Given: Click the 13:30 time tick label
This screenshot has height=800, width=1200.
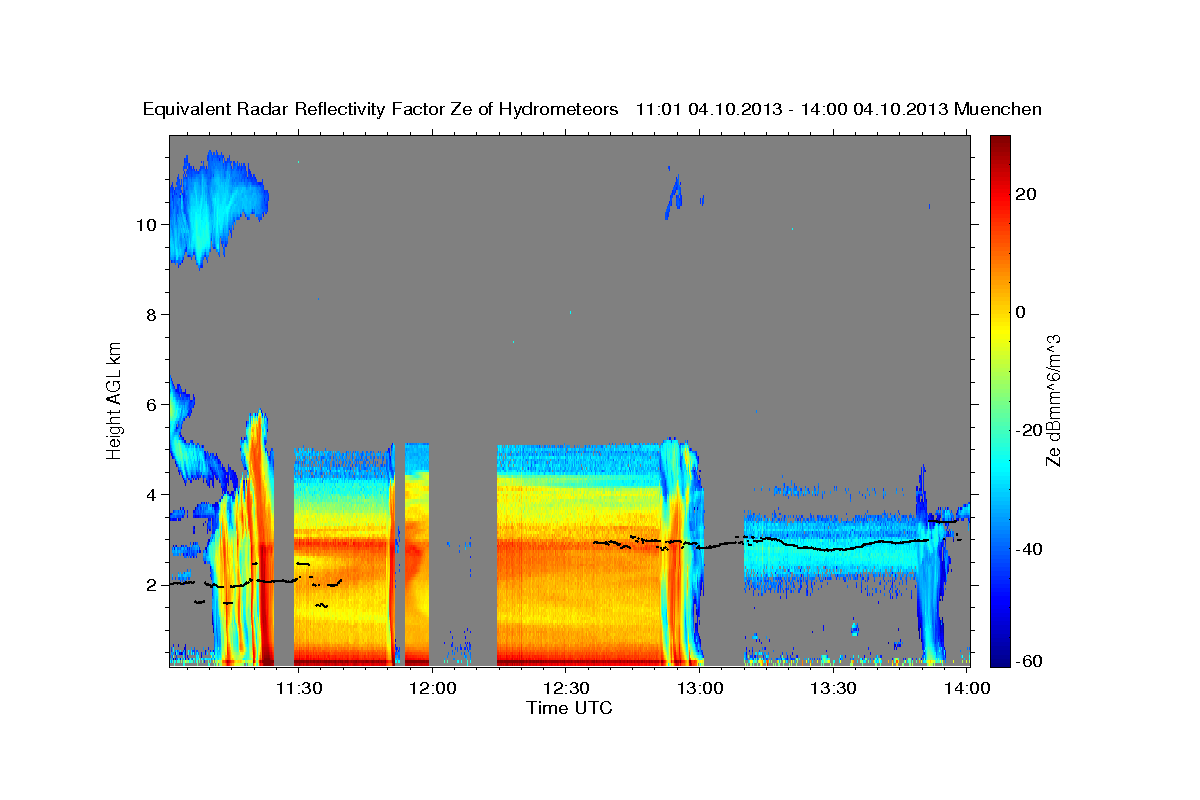Looking at the screenshot, I should tap(833, 689).
